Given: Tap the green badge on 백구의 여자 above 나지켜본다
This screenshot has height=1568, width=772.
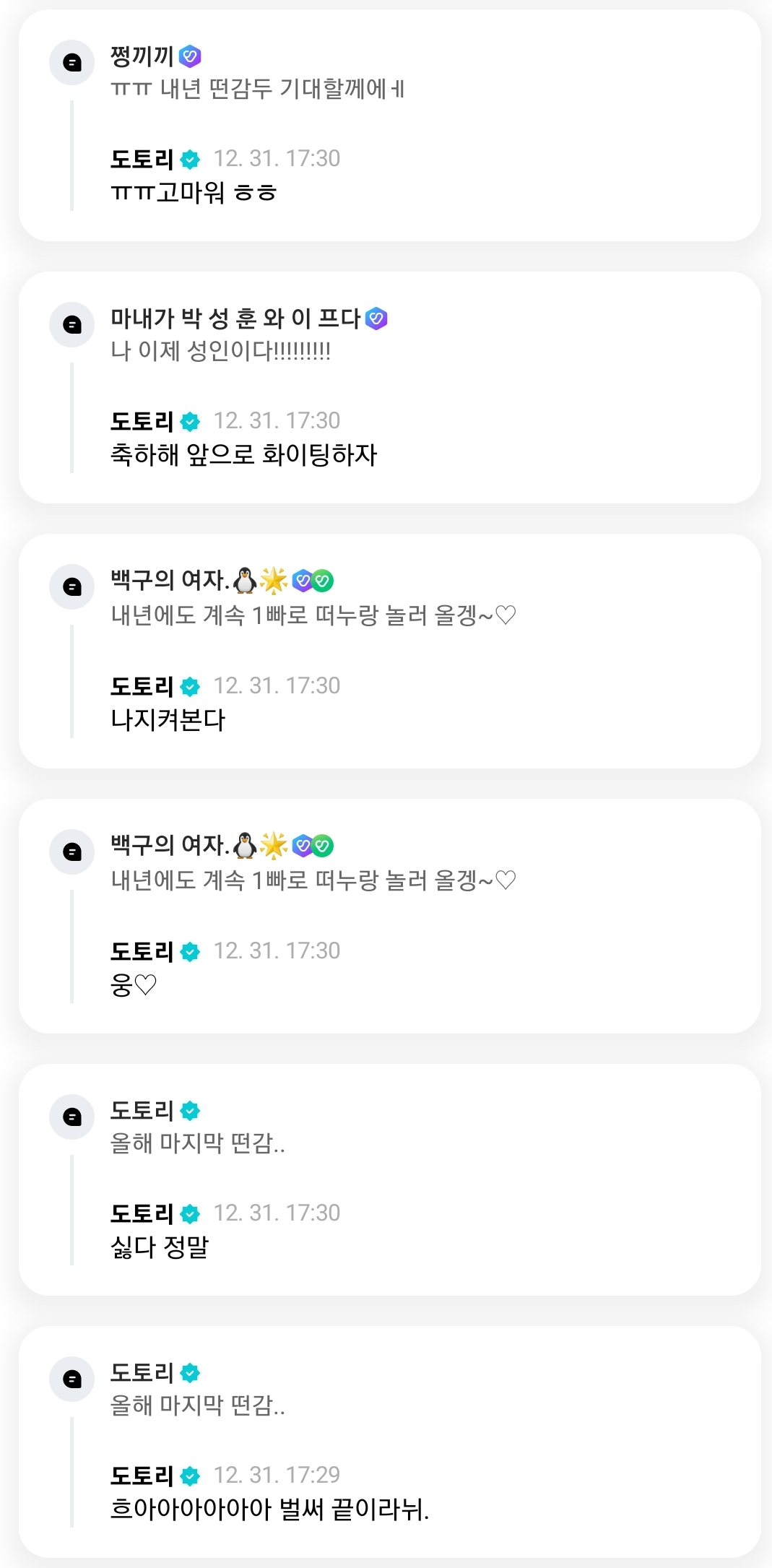Looking at the screenshot, I should 323,580.
